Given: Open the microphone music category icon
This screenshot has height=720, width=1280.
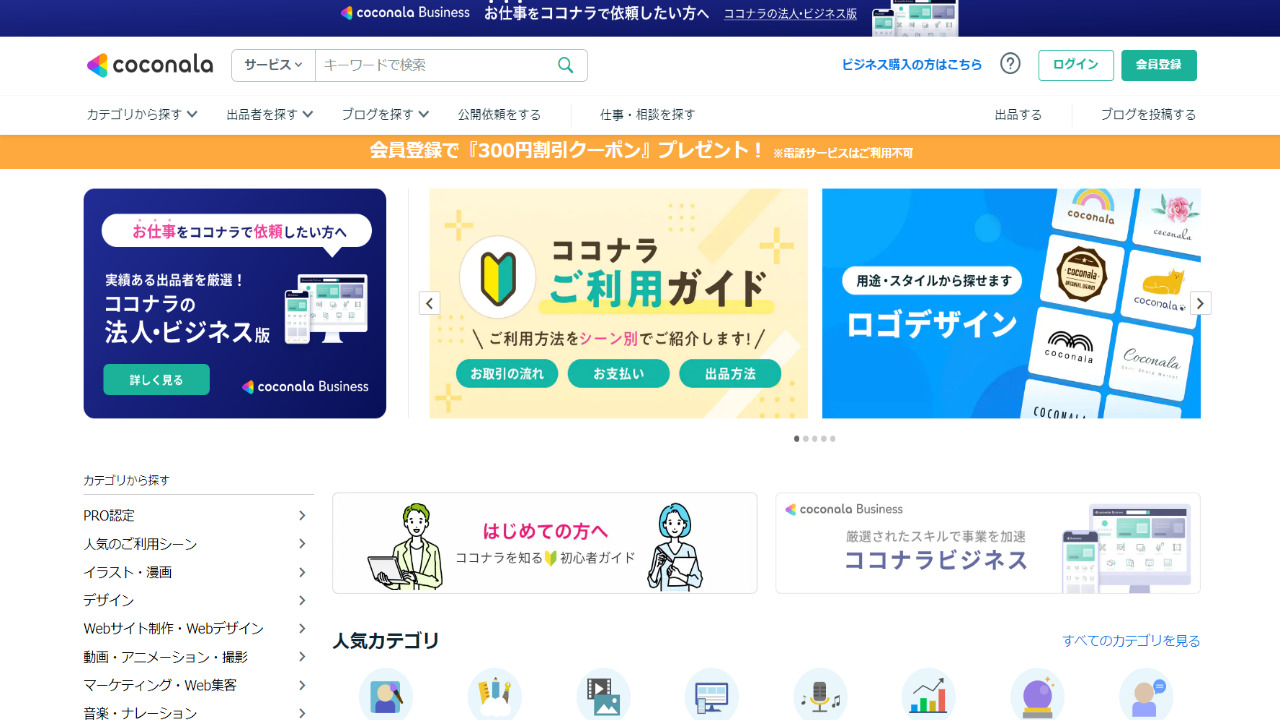Looking at the screenshot, I should coord(821,694).
